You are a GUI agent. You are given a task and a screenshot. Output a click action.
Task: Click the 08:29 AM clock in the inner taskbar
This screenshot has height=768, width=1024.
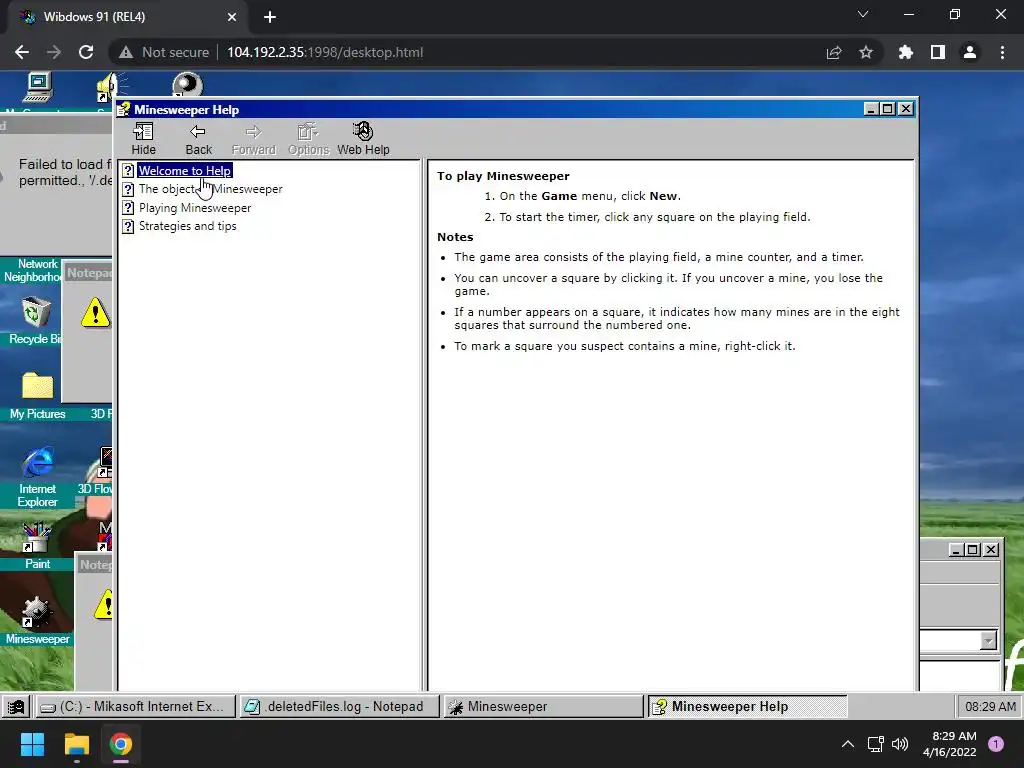[x=990, y=707]
